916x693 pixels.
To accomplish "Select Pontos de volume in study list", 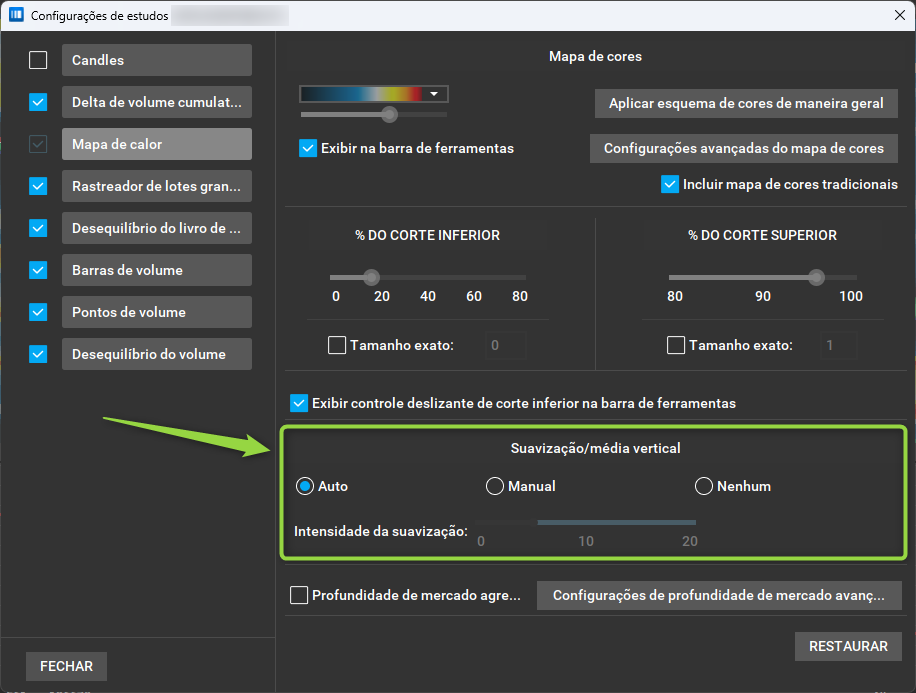I will click(x=157, y=312).
